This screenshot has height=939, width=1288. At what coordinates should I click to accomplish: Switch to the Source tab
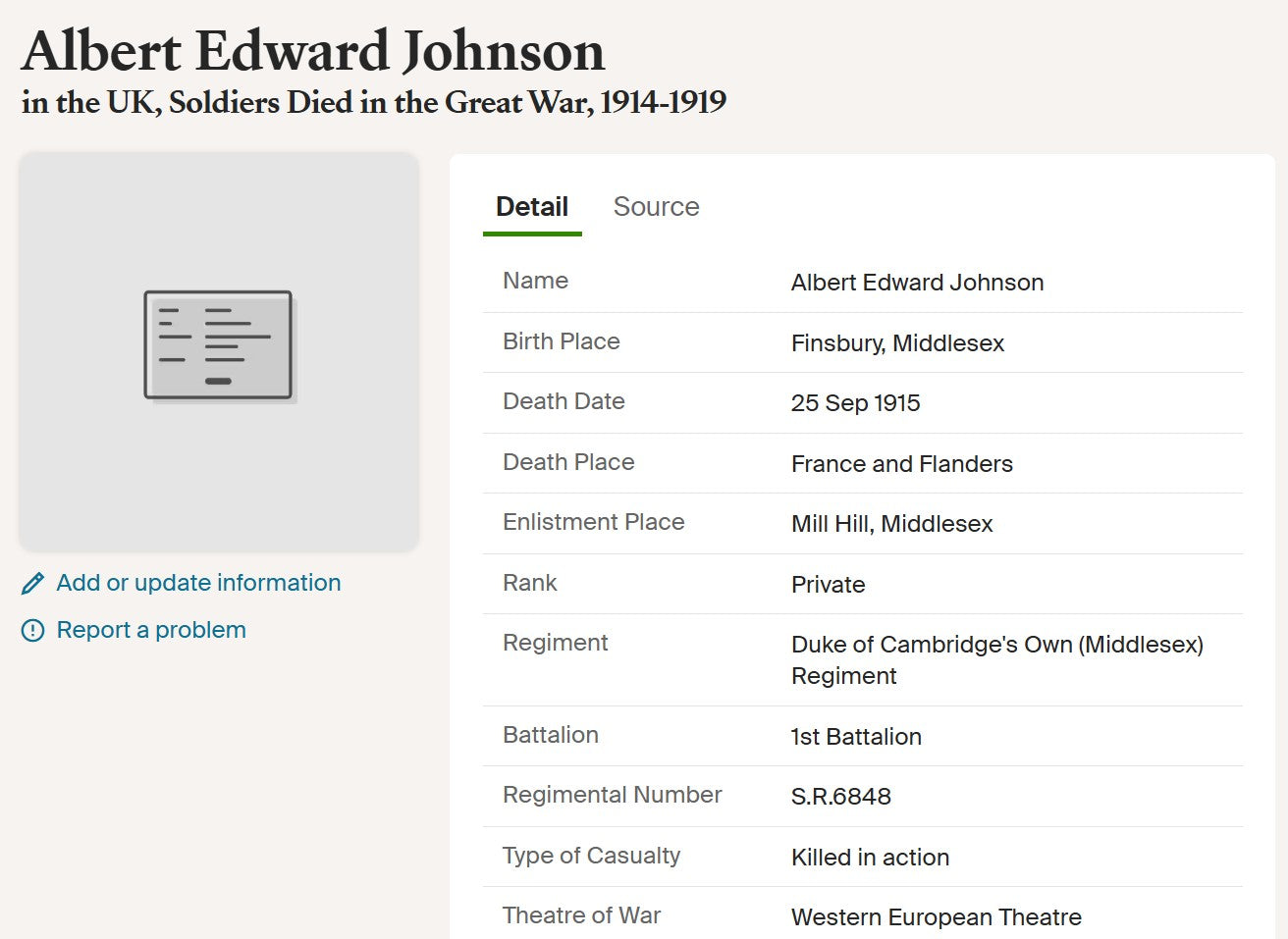[656, 207]
